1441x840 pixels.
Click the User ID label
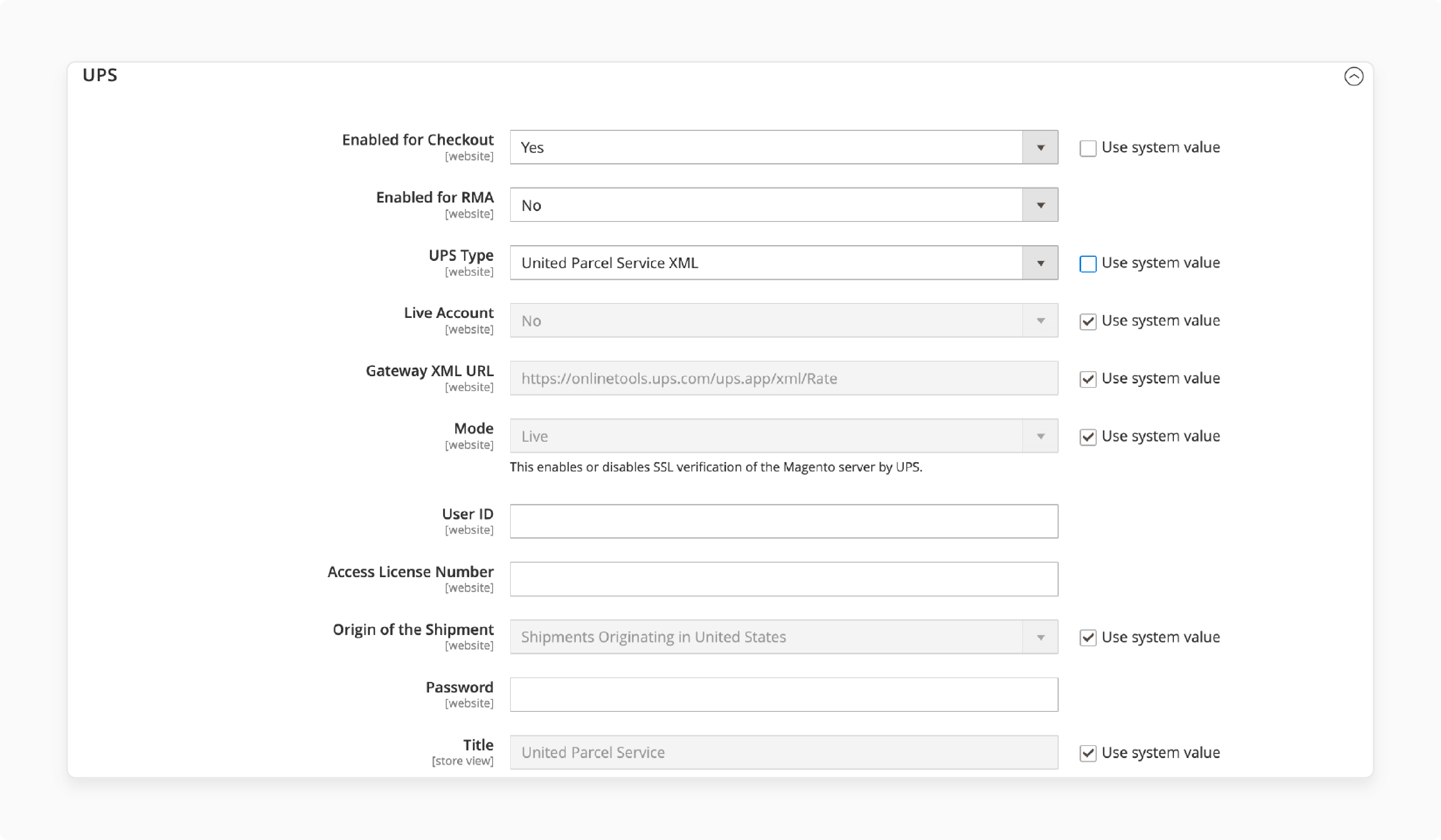[467, 514]
